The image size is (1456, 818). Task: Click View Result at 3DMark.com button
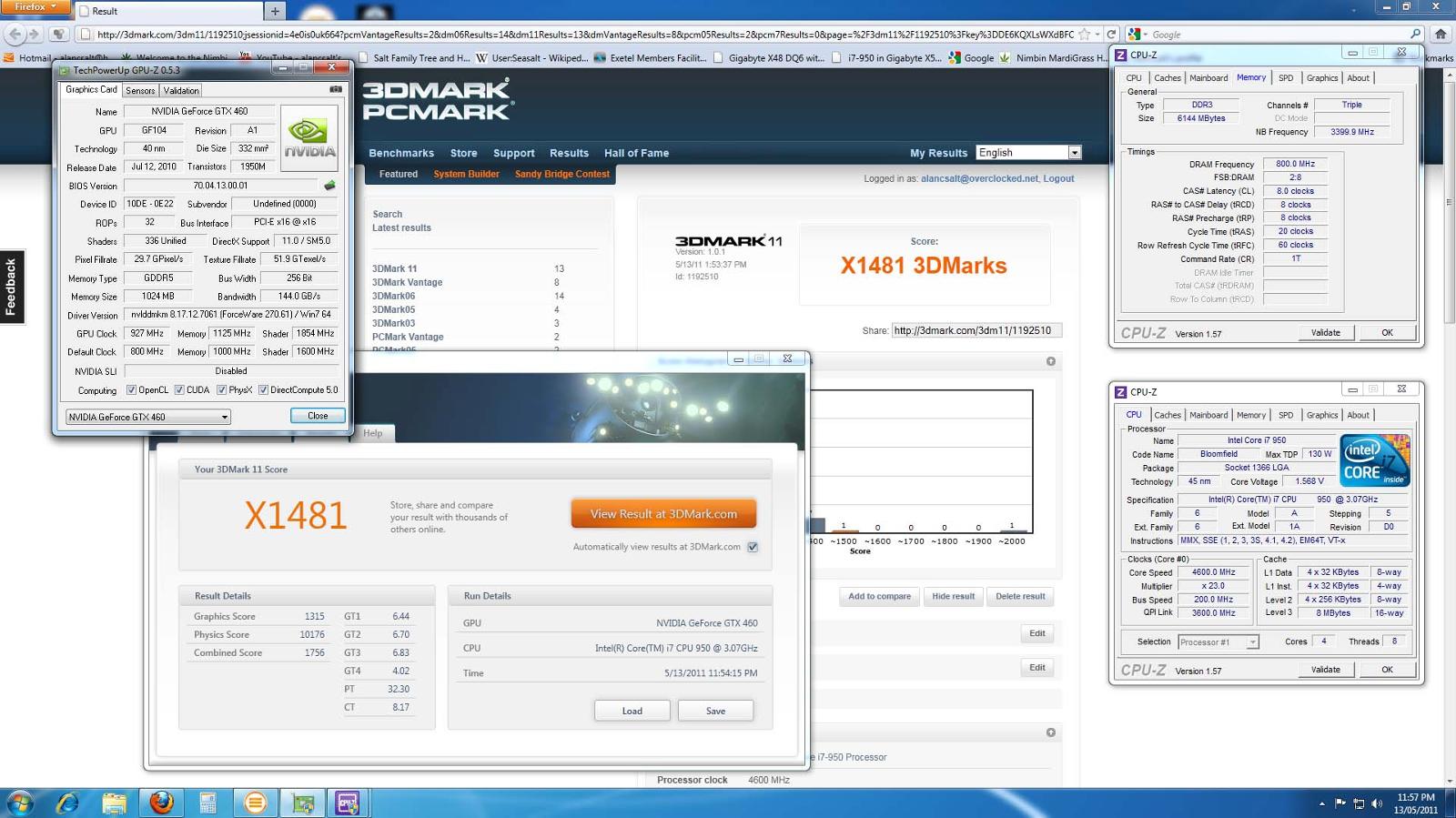point(663,514)
